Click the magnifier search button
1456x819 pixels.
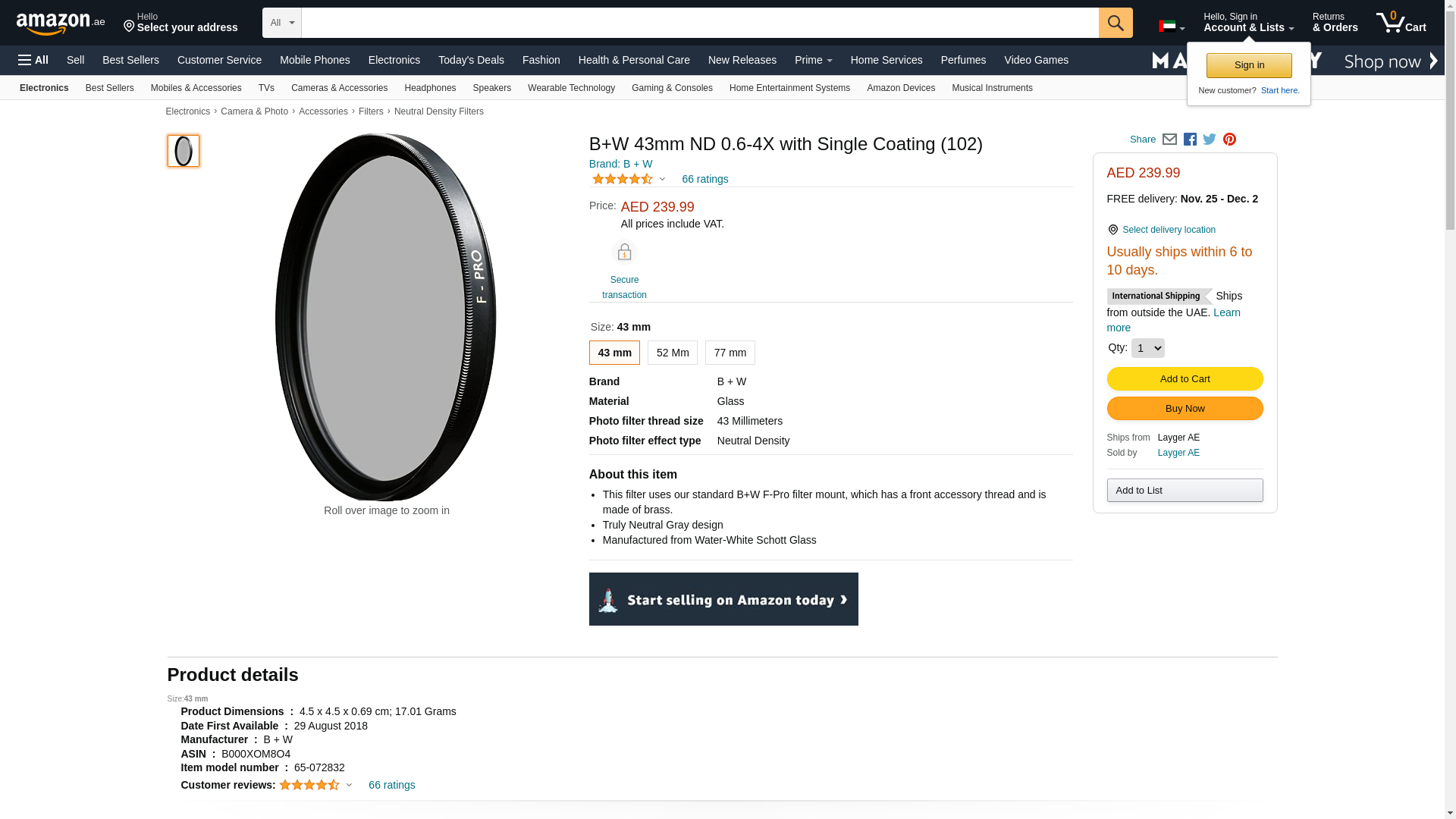click(x=1115, y=23)
